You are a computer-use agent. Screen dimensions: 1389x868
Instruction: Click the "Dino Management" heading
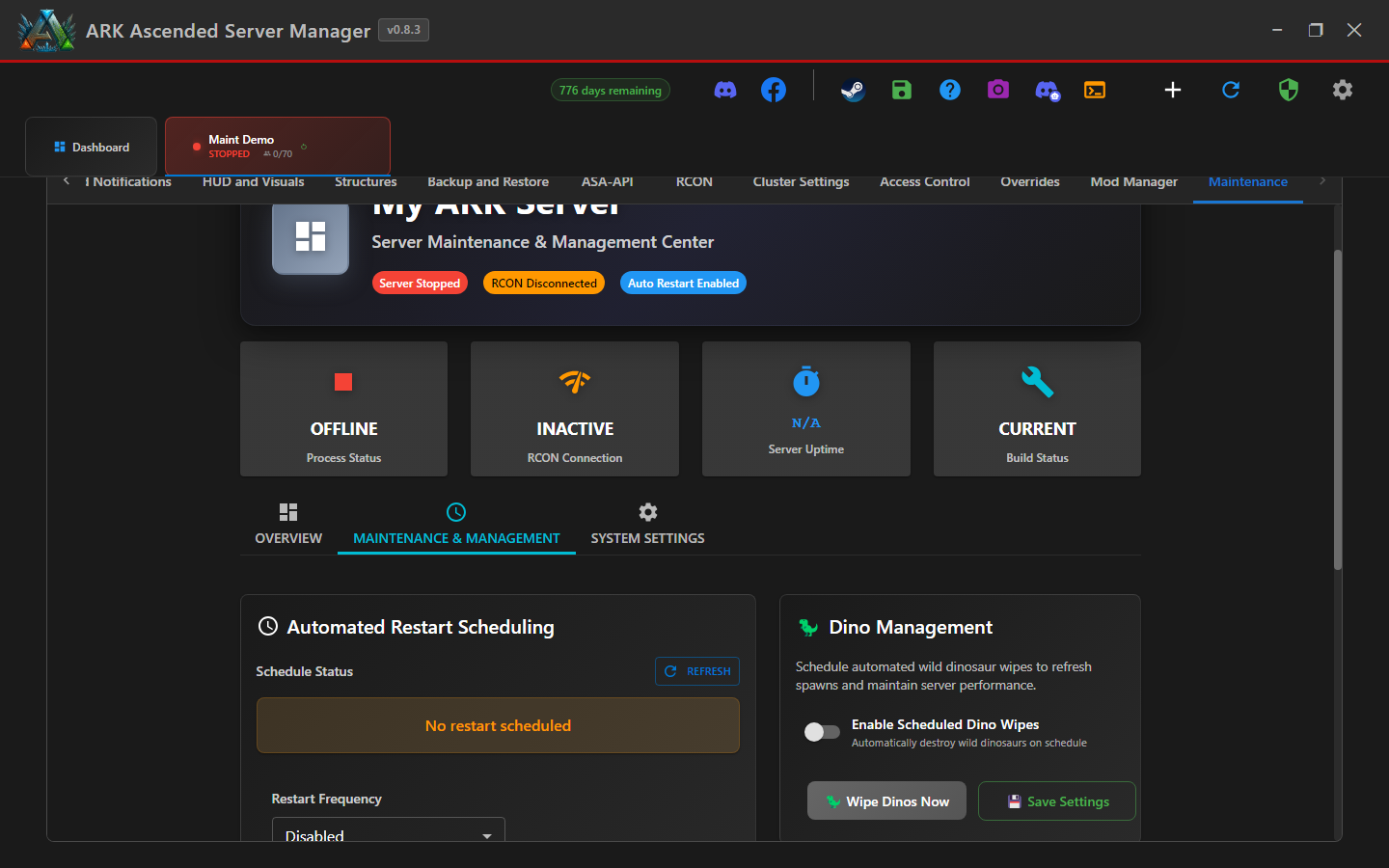(x=911, y=627)
